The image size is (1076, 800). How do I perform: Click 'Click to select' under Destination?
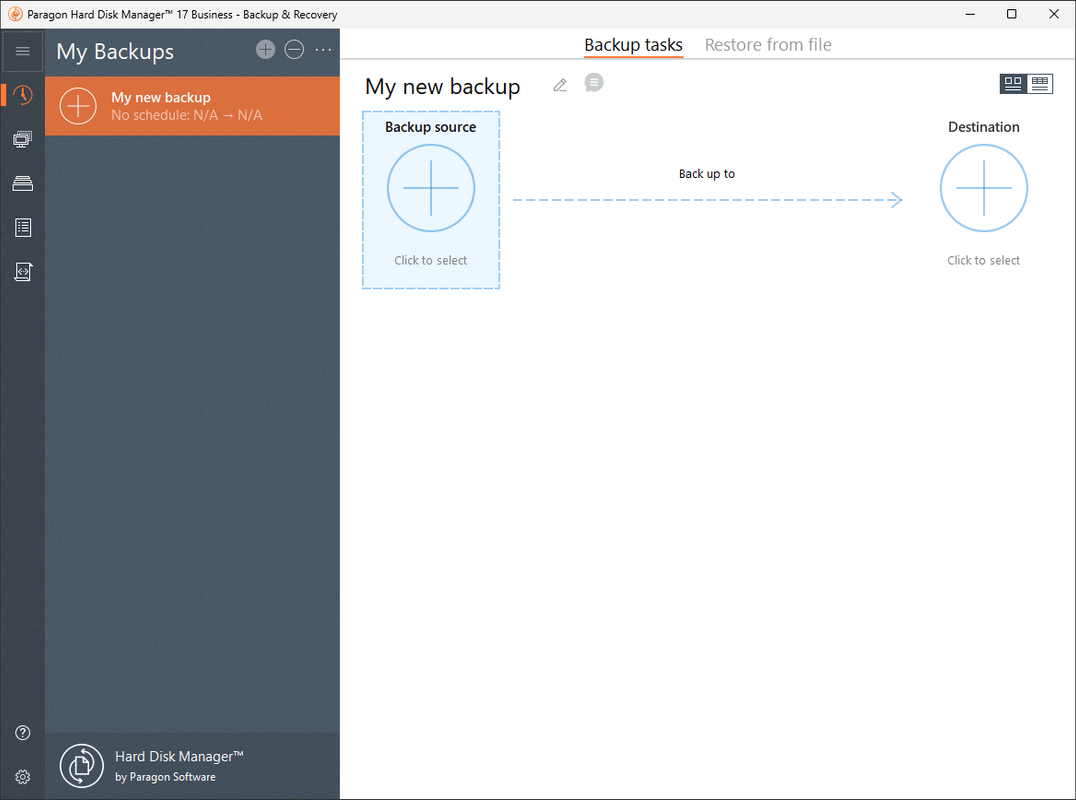pyautogui.click(x=984, y=260)
